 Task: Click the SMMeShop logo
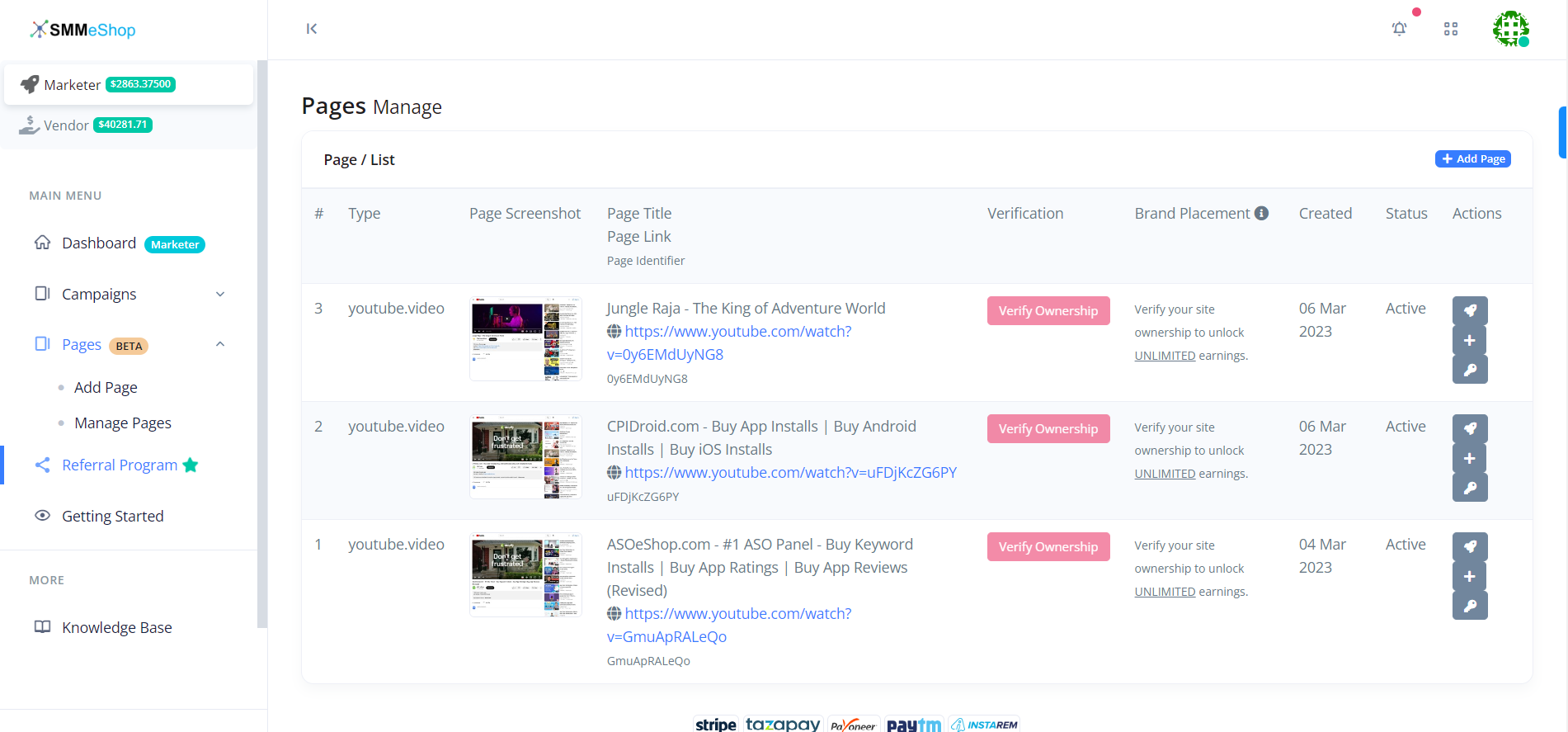tap(82, 30)
